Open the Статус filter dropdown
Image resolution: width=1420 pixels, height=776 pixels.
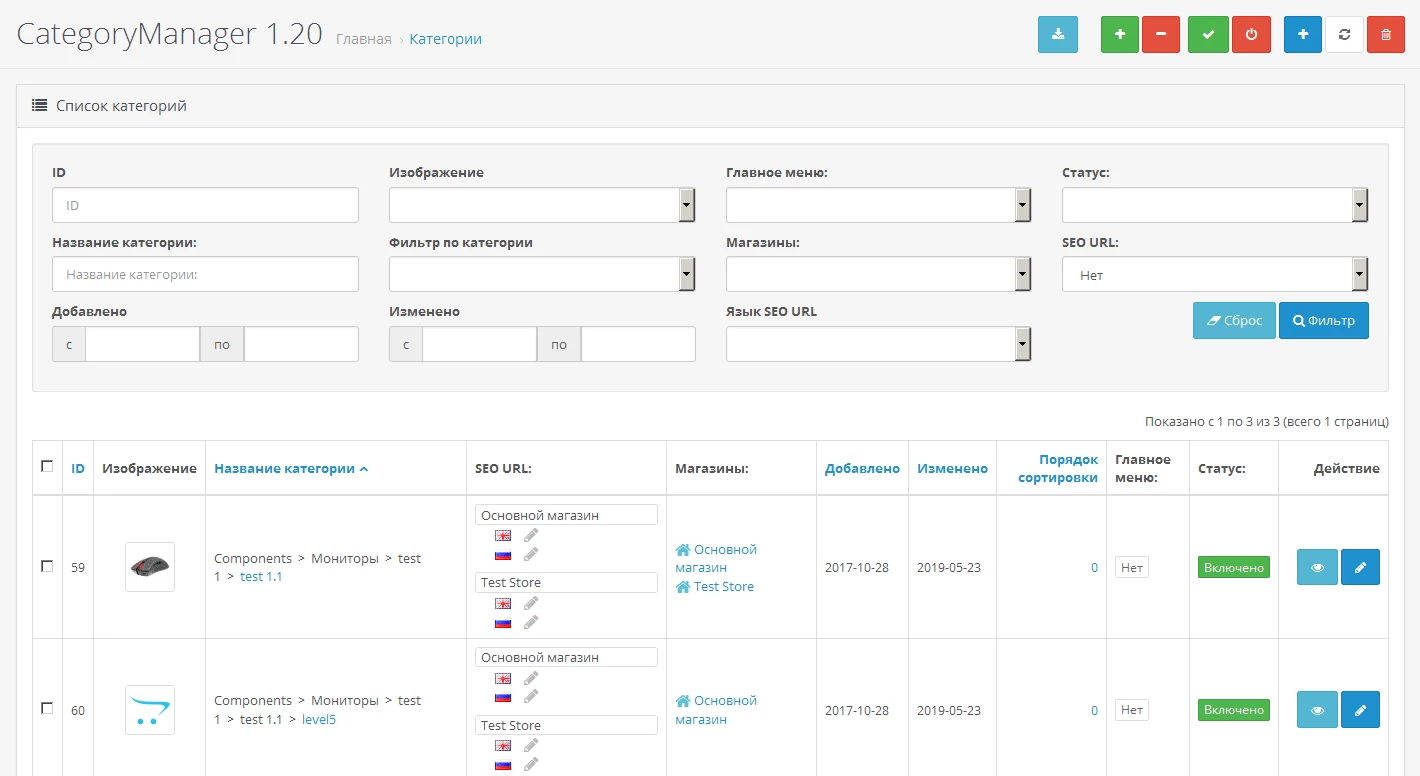point(1215,205)
